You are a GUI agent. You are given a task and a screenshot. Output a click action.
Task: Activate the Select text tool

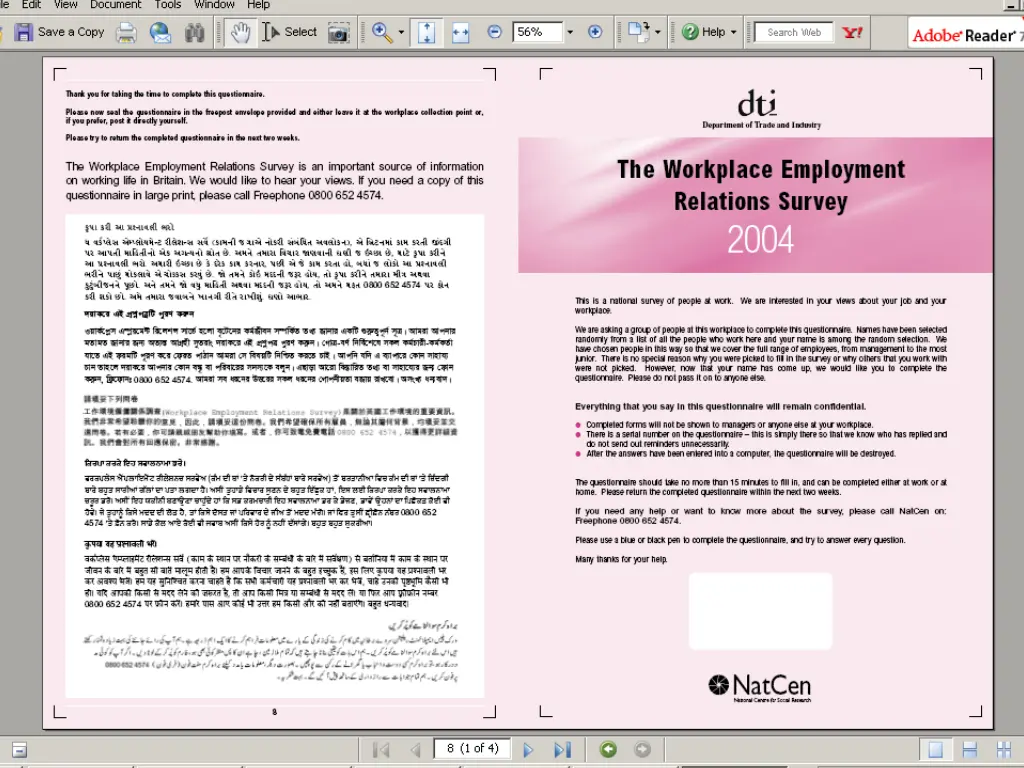click(289, 32)
